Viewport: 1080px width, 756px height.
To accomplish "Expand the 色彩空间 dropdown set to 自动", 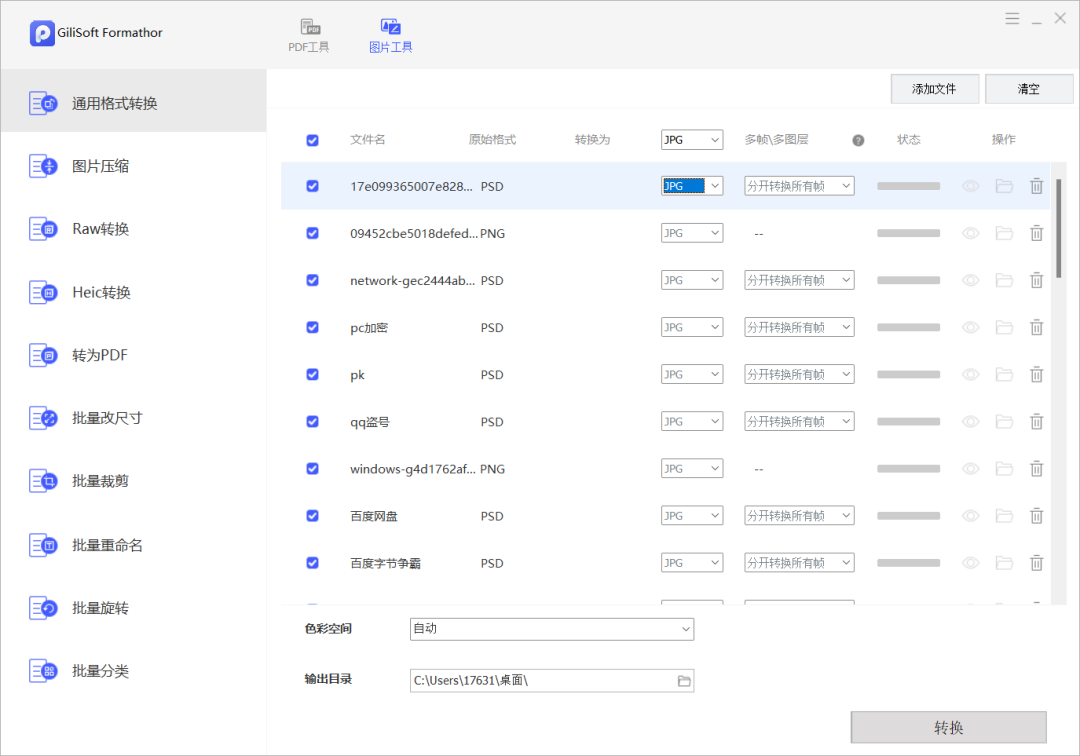I will tap(552, 629).
